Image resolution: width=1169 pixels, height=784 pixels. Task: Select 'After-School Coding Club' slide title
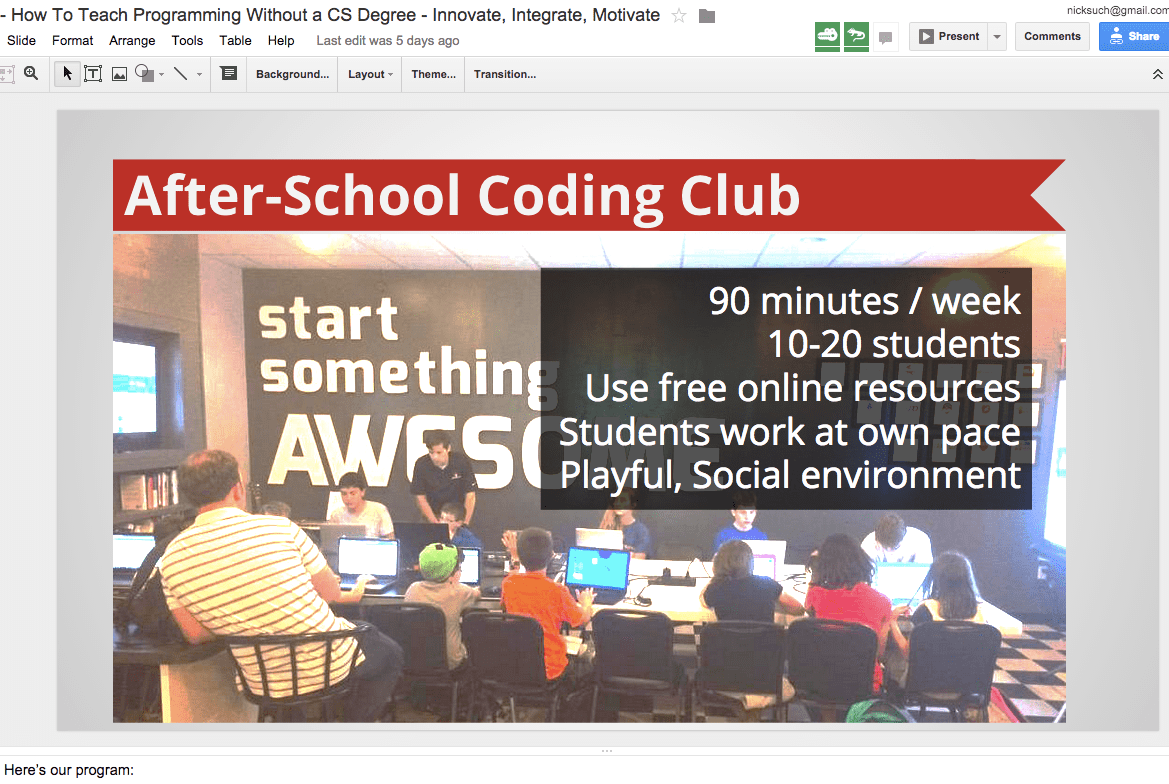[462, 195]
